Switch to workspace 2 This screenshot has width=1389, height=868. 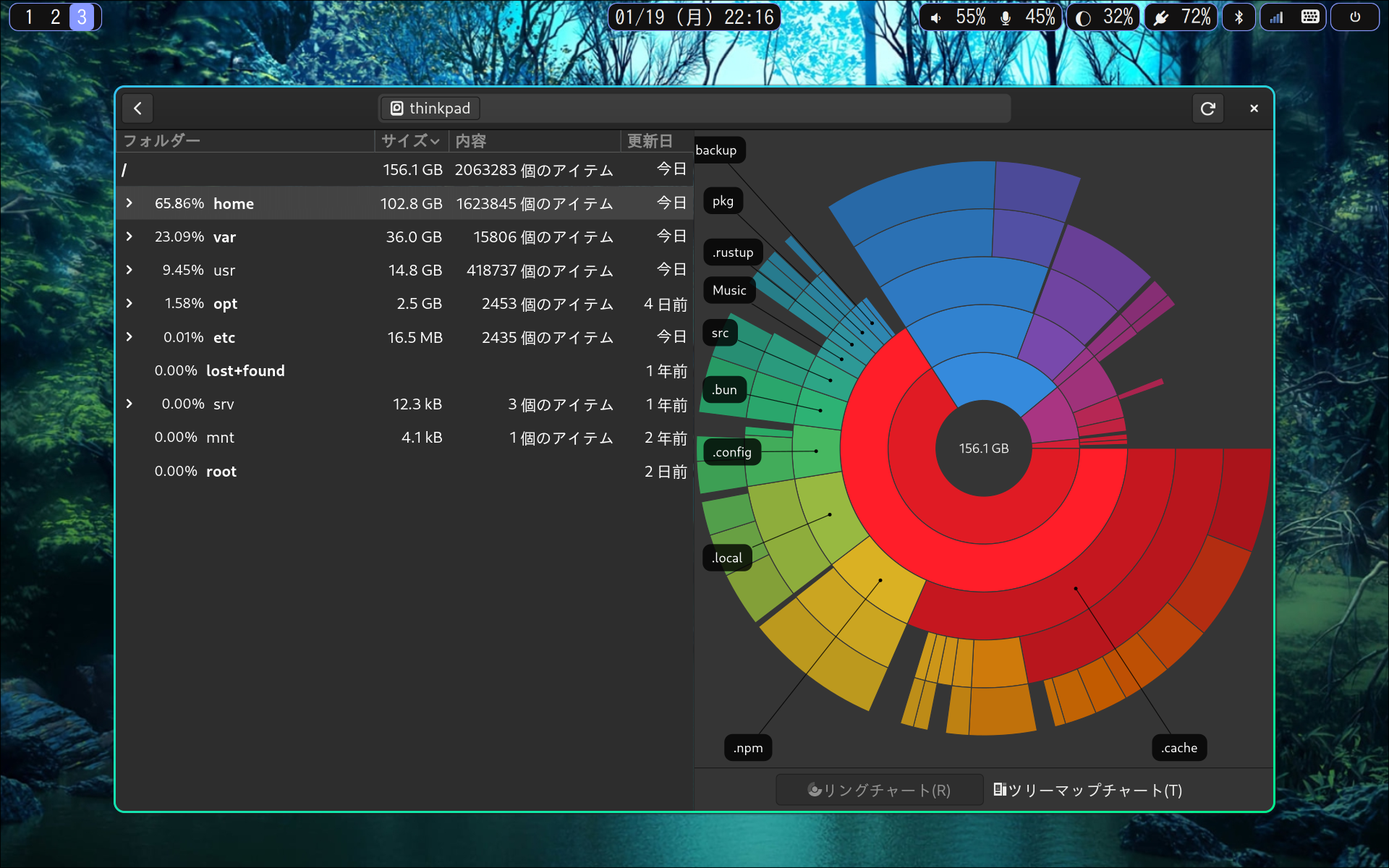pos(55,17)
